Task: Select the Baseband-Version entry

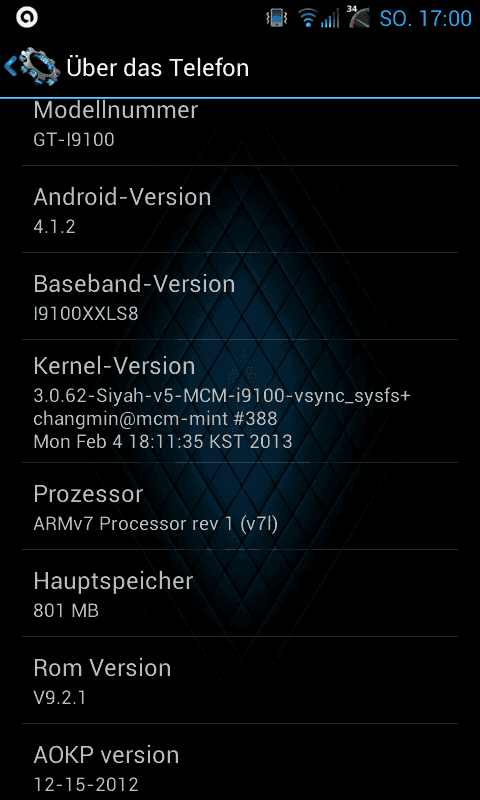Action: tap(240, 296)
